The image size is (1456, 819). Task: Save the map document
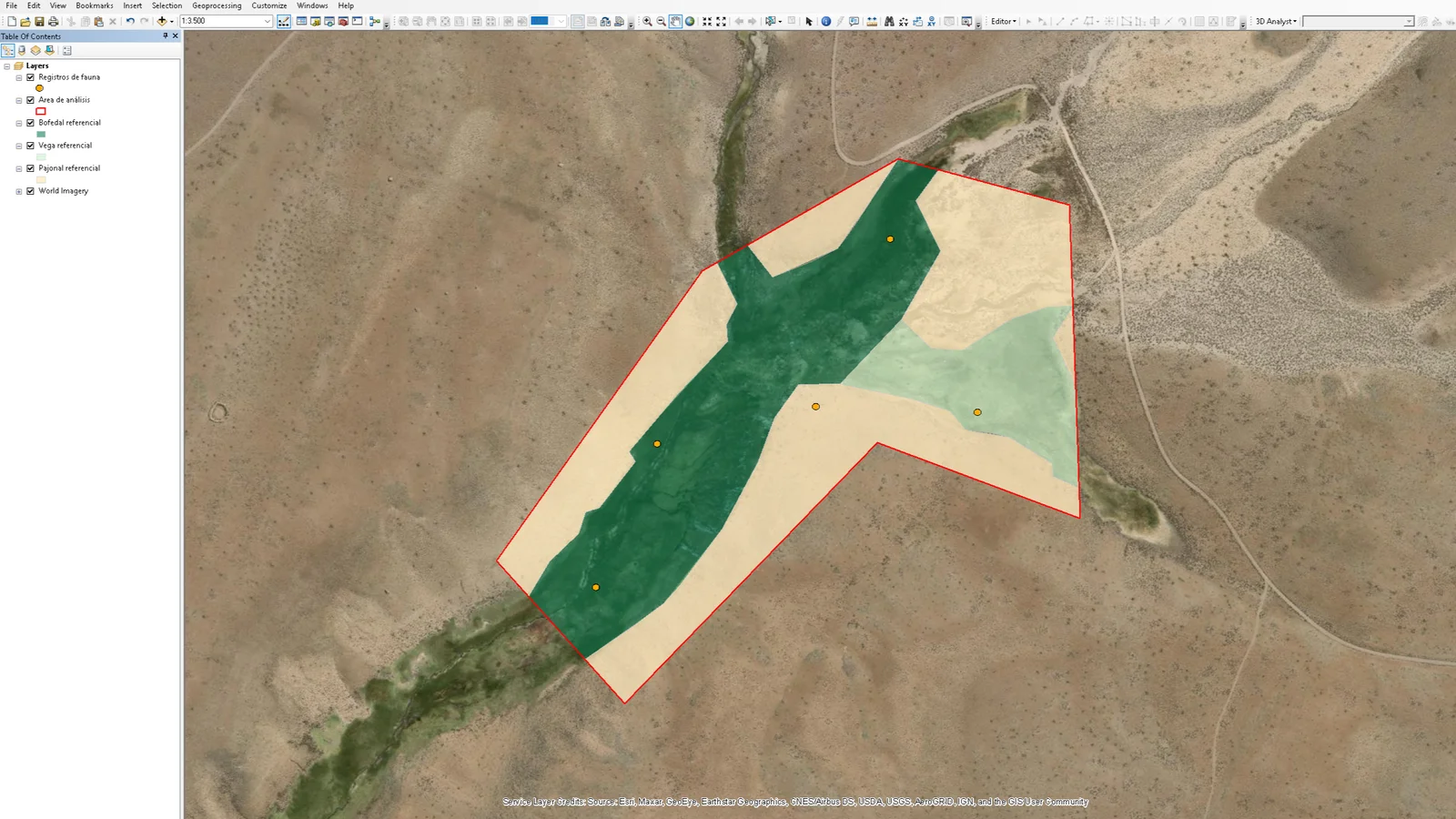[39, 21]
